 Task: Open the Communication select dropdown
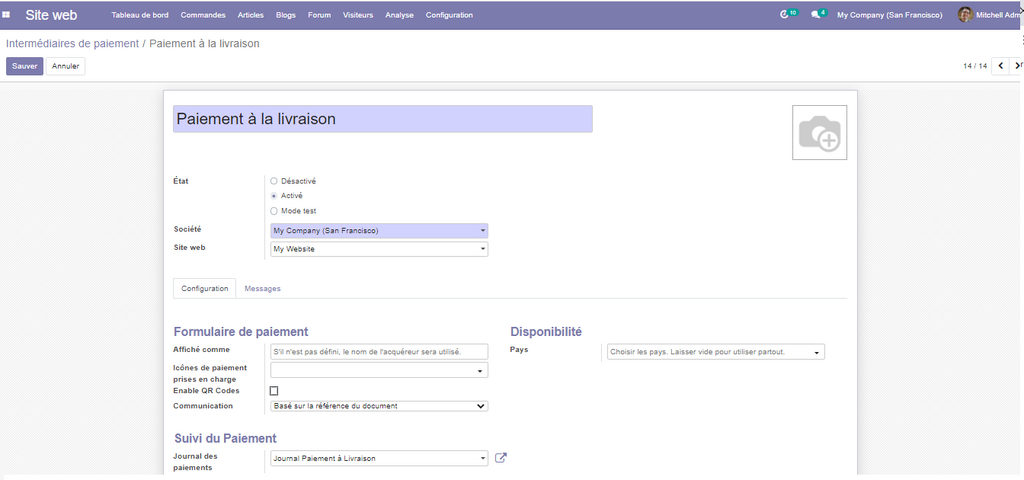[x=379, y=406]
